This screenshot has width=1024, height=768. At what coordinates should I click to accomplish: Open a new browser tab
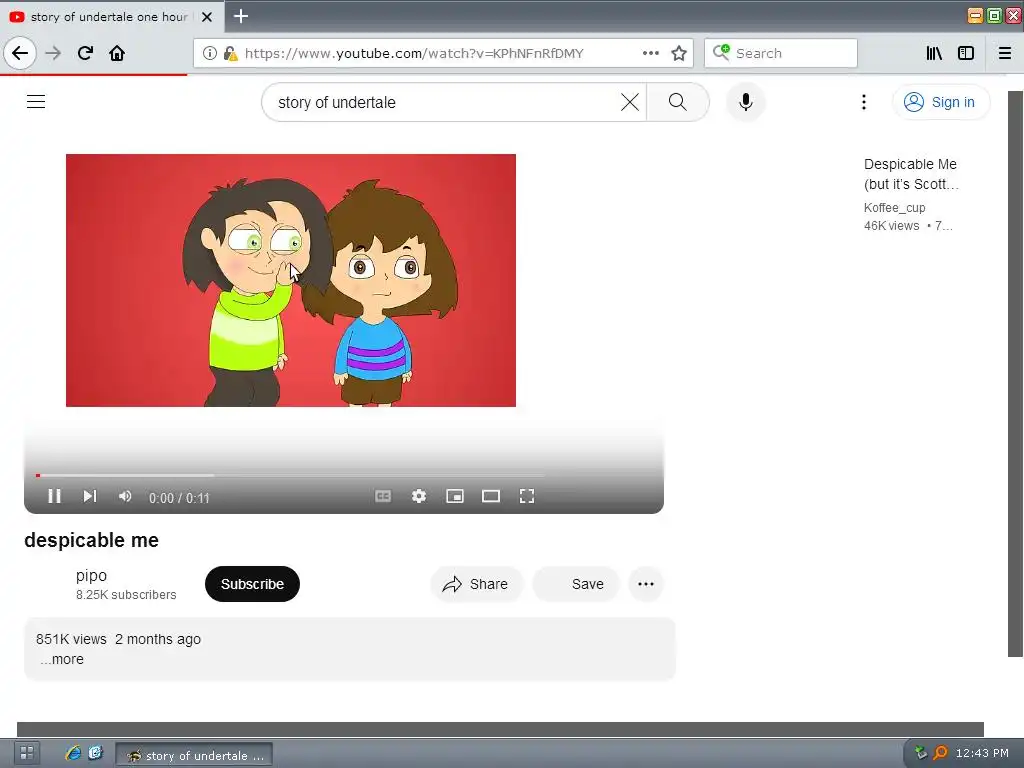click(241, 16)
